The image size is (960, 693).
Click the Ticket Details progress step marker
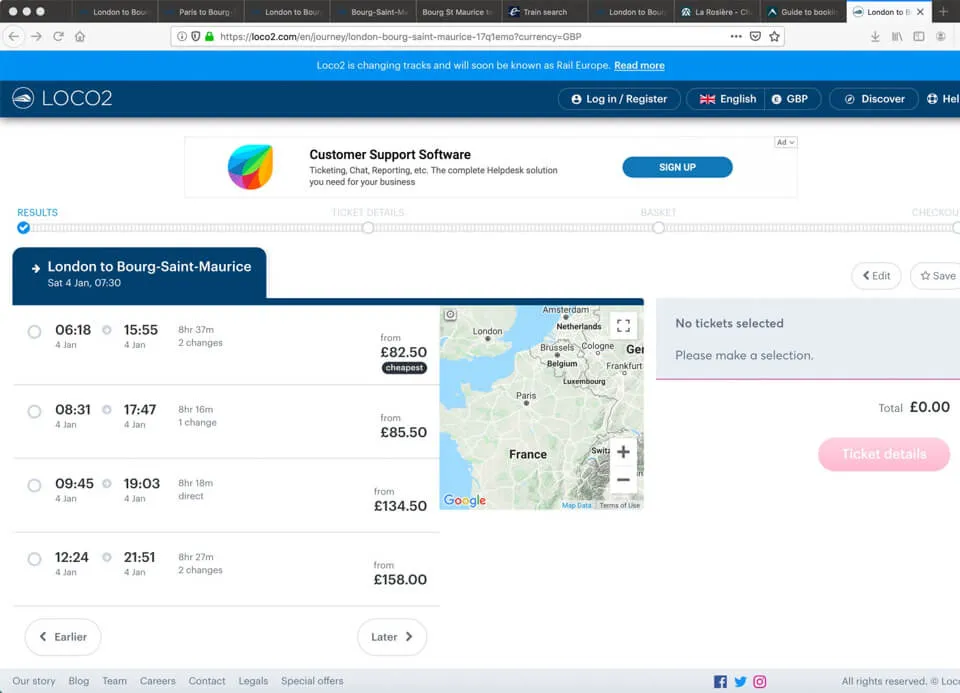pos(368,228)
